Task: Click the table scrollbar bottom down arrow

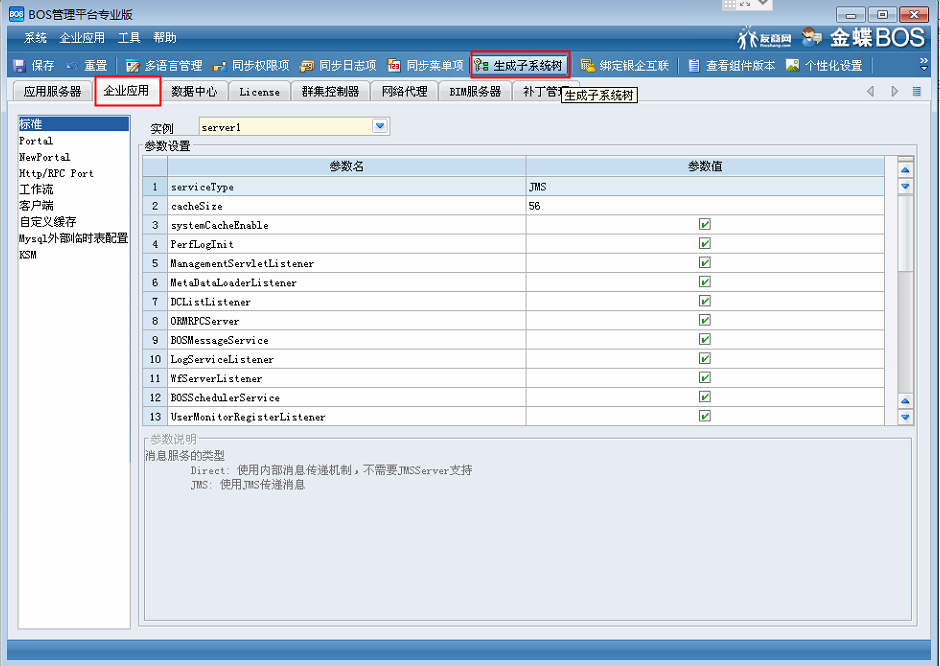Action: (x=905, y=417)
